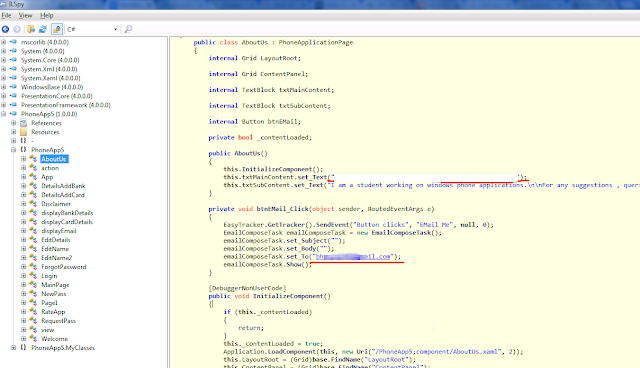The image size is (640, 368).
Task: Open the File menu
Action: (6, 16)
